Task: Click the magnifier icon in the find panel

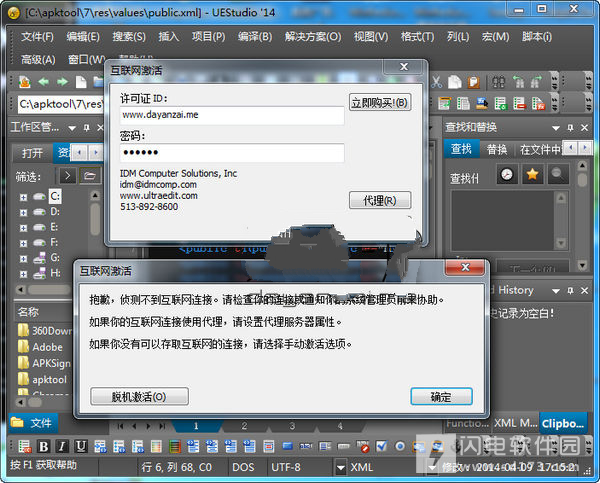Action: click(x=558, y=175)
